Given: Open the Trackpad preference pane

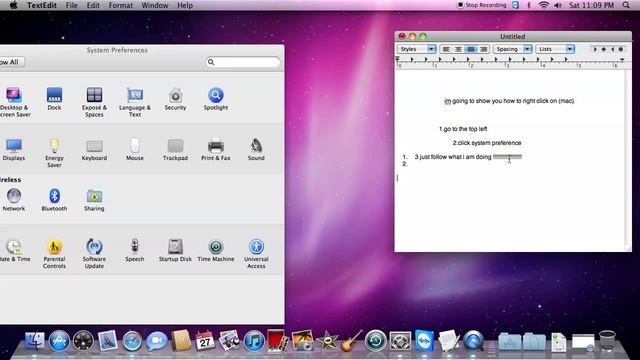Looking at the screenshot, I should tap(176, 149).
